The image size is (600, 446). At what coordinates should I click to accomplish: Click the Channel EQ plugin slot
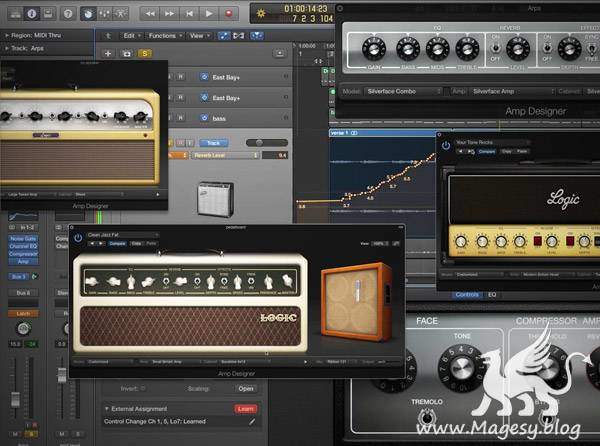(23, 246)
